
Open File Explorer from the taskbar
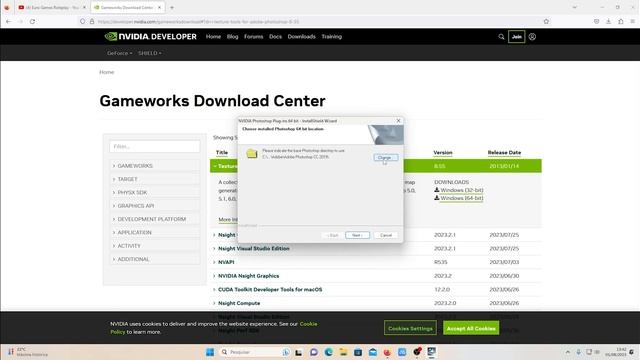point(343,352)
